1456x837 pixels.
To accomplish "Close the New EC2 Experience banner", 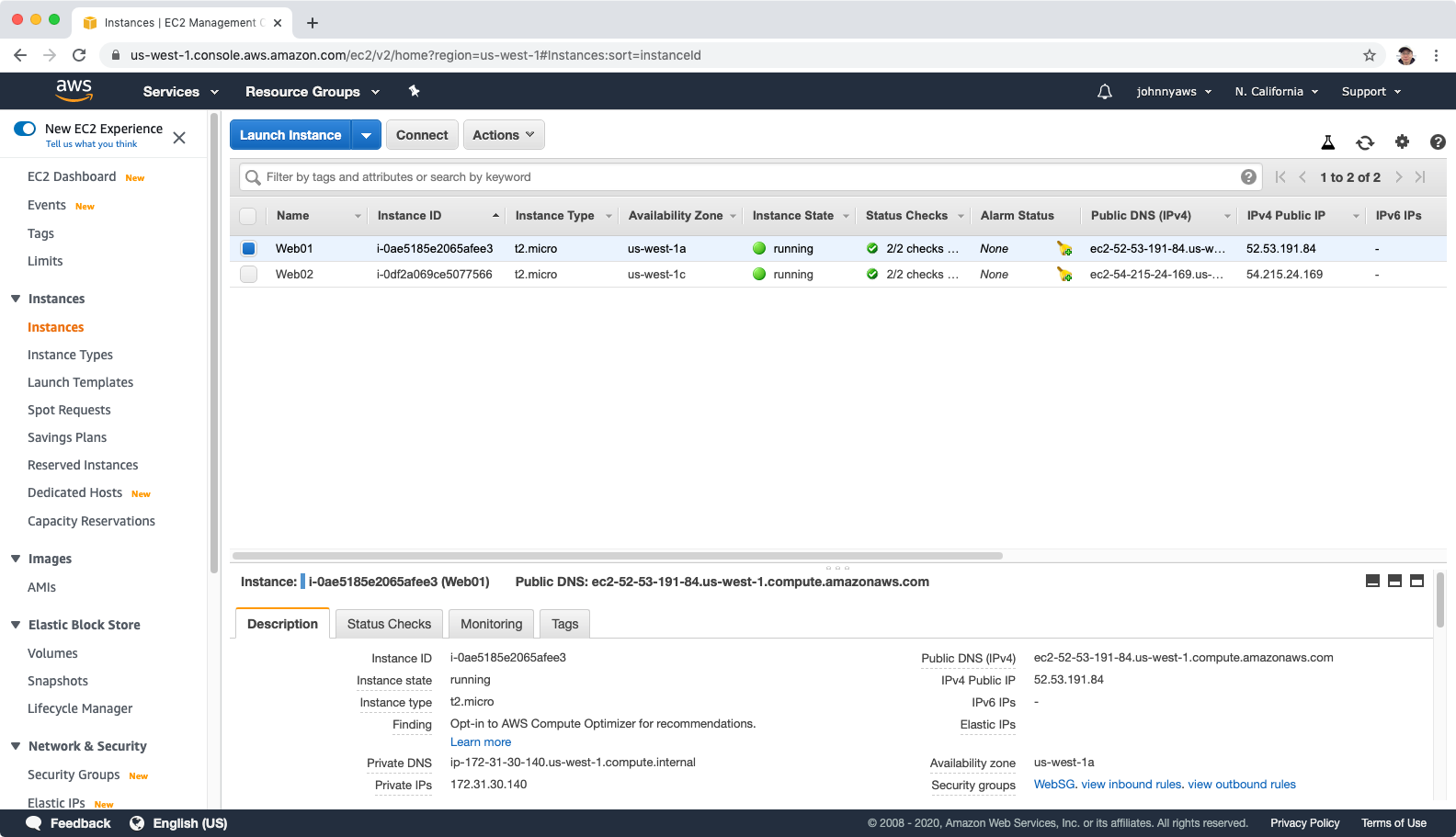I will pos(179,138).
